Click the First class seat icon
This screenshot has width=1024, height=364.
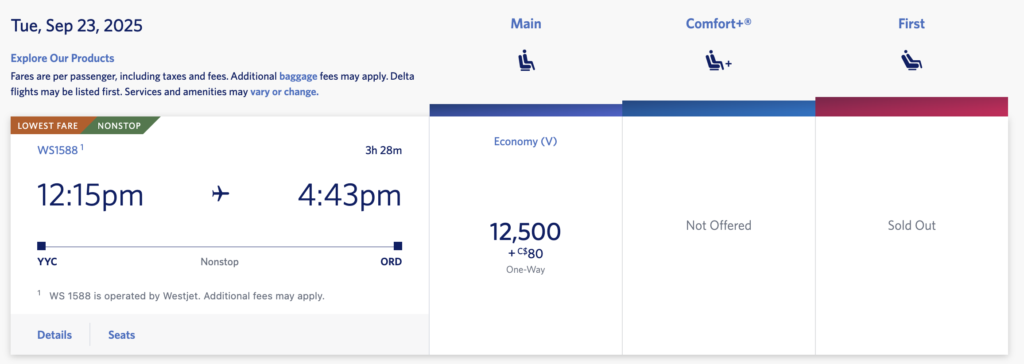coord(911,61)
